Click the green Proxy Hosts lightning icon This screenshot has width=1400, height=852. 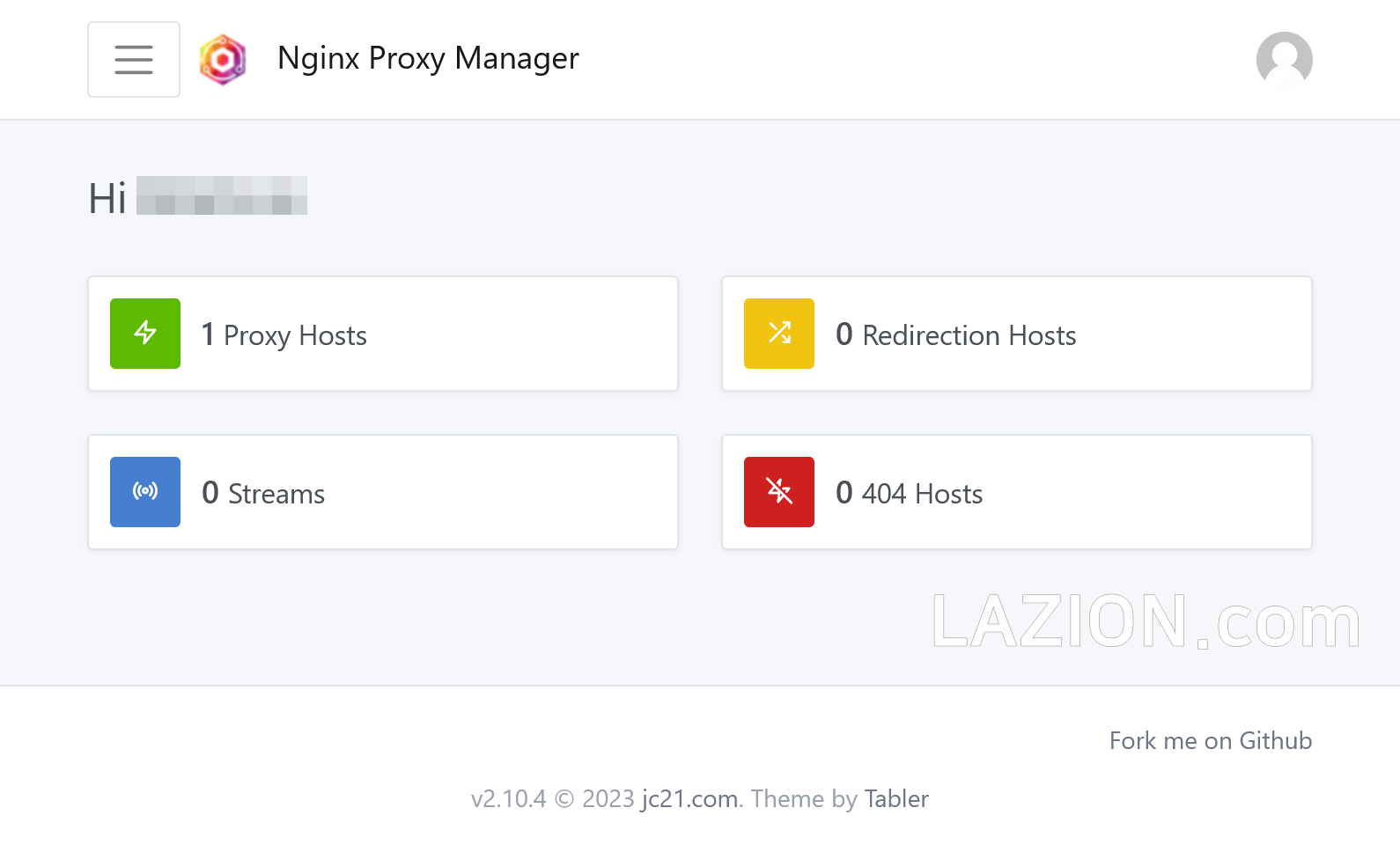pos(145,334)
